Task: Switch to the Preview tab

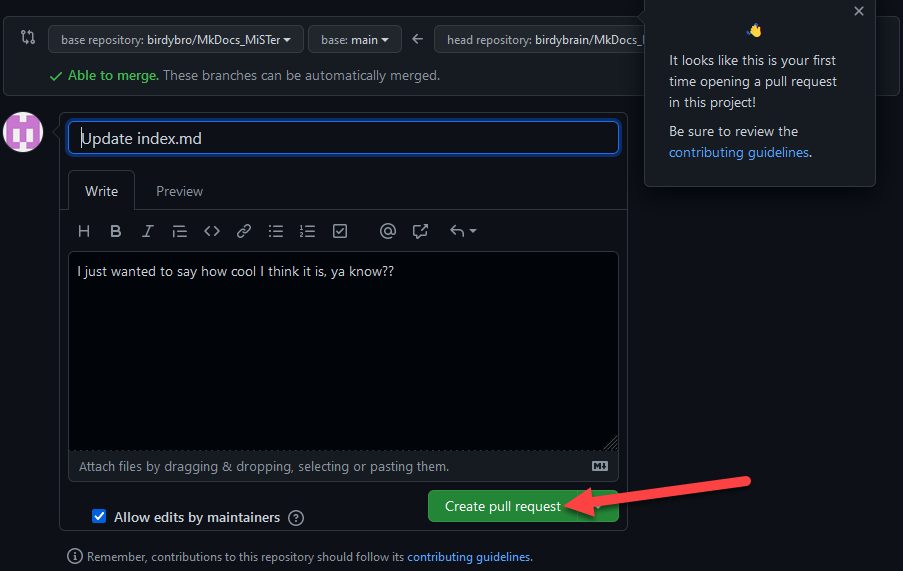Action: (x=179, y=191)
